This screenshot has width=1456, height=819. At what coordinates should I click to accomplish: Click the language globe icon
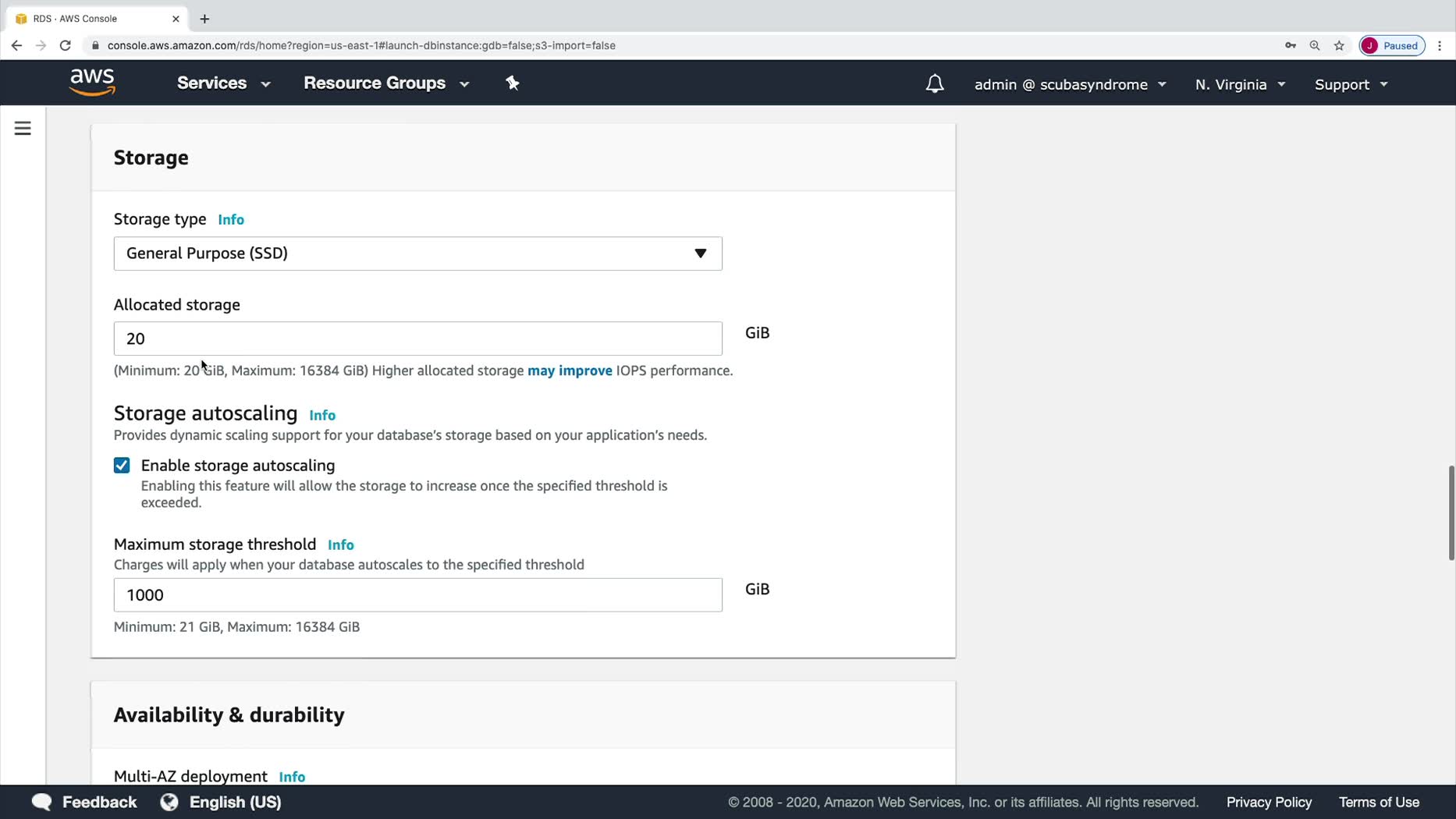coord(169,802)
